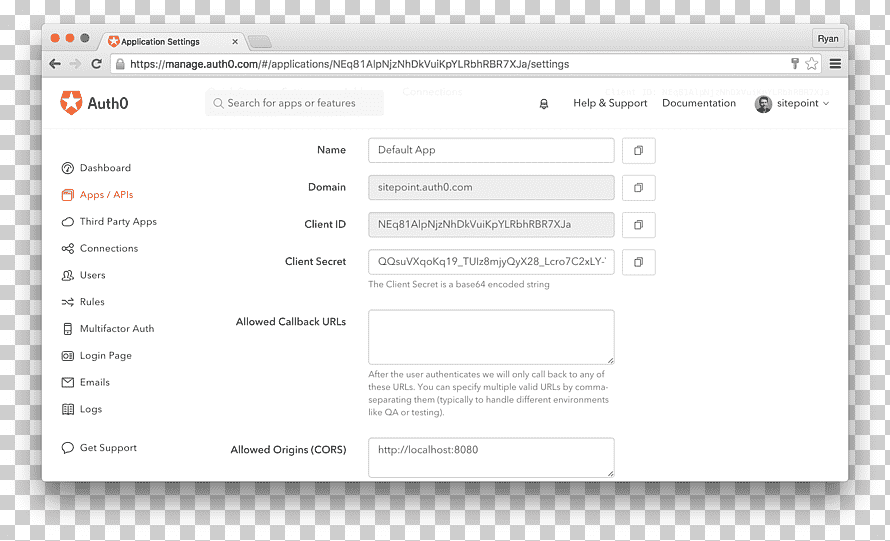
Task: Click the search magnifier icon
Action: click(x=218, y=103)
